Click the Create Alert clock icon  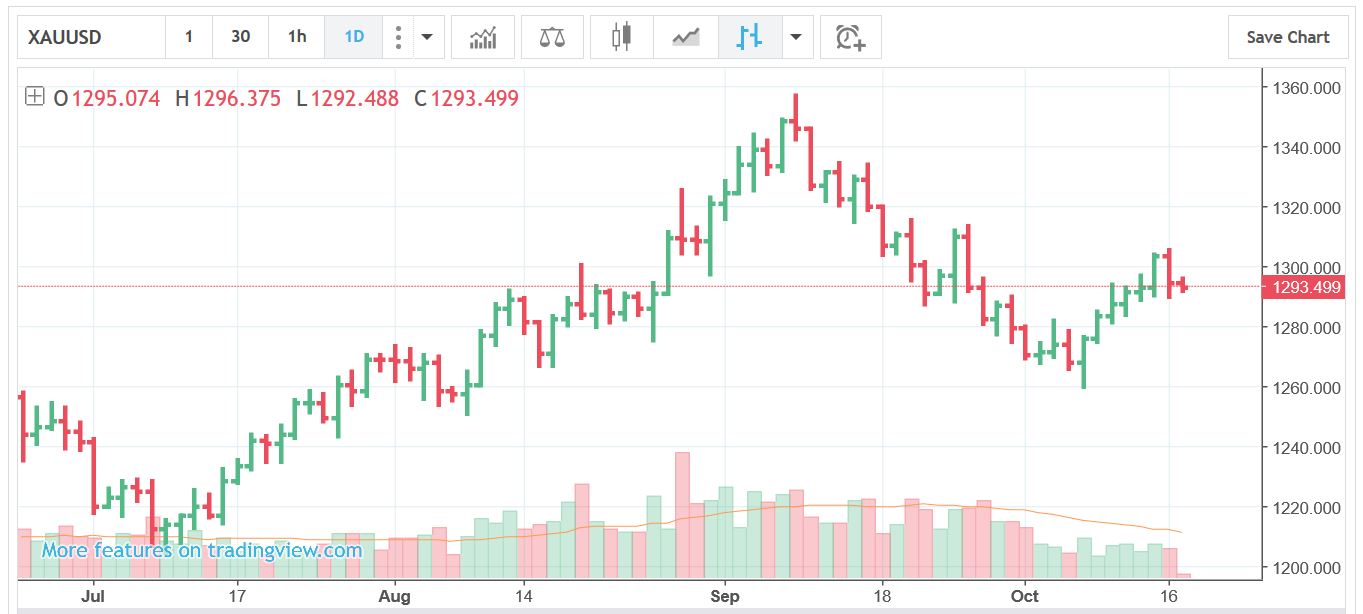(x=850, y=38)
